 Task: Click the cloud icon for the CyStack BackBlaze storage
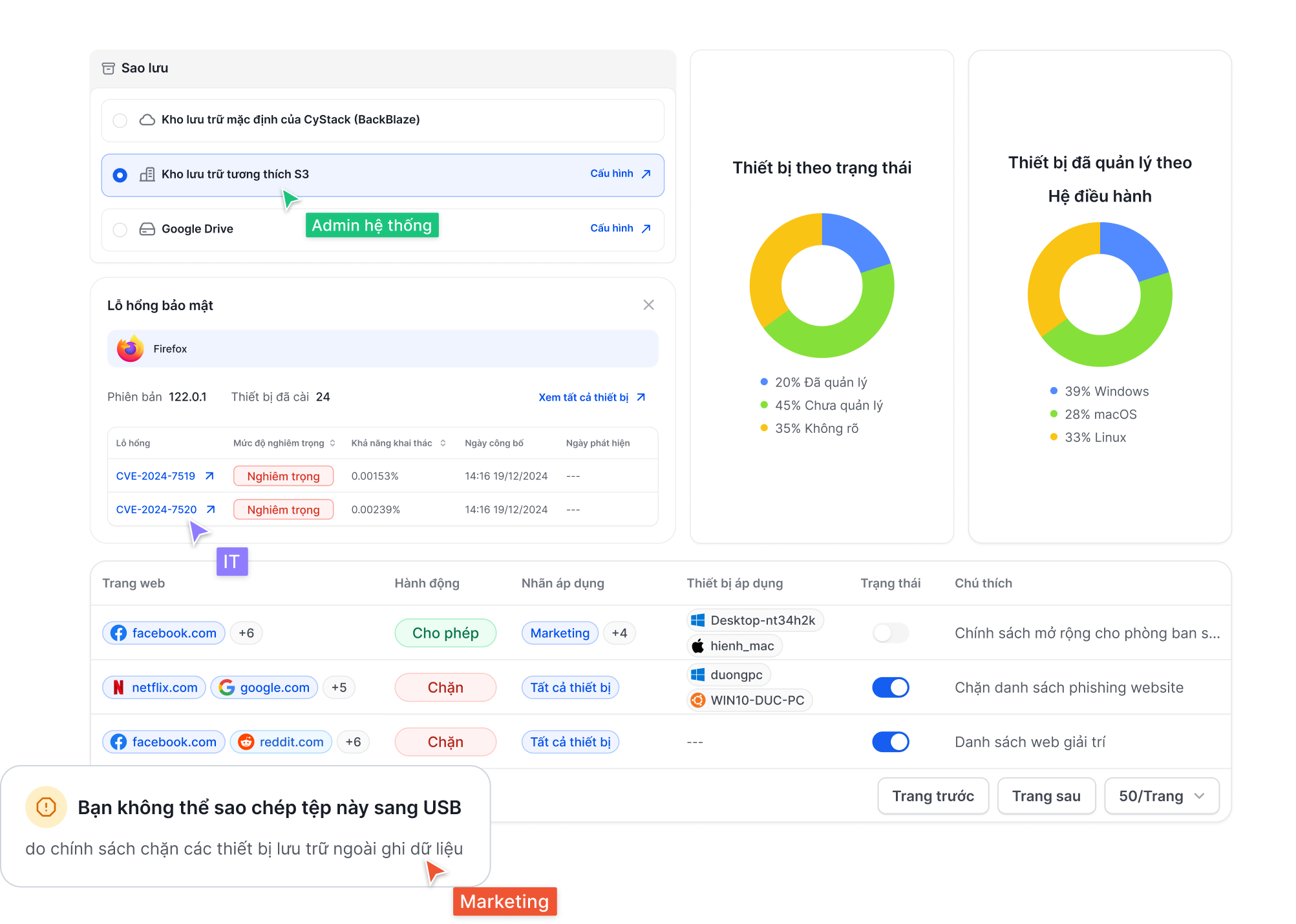tap(147, 120)
